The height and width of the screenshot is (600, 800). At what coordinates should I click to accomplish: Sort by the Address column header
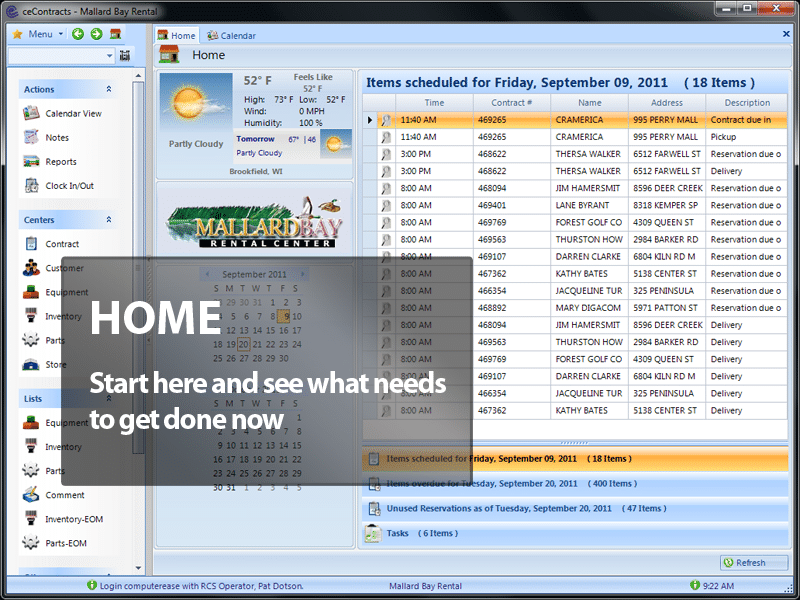point(667,103)
